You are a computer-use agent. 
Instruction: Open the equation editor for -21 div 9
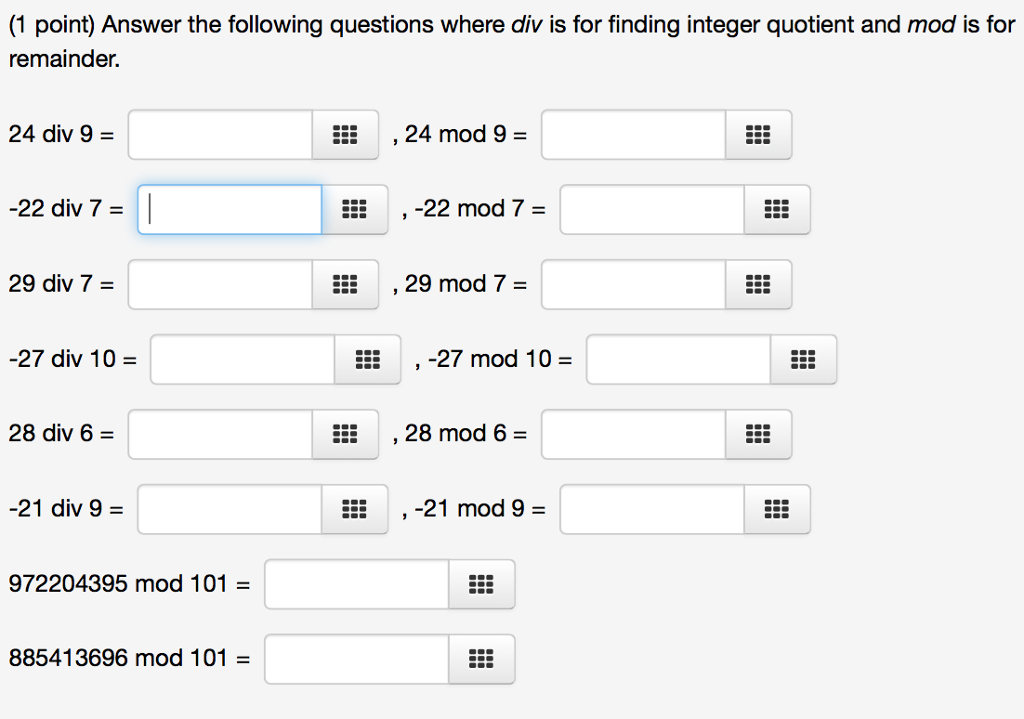(x=355, y=509)
